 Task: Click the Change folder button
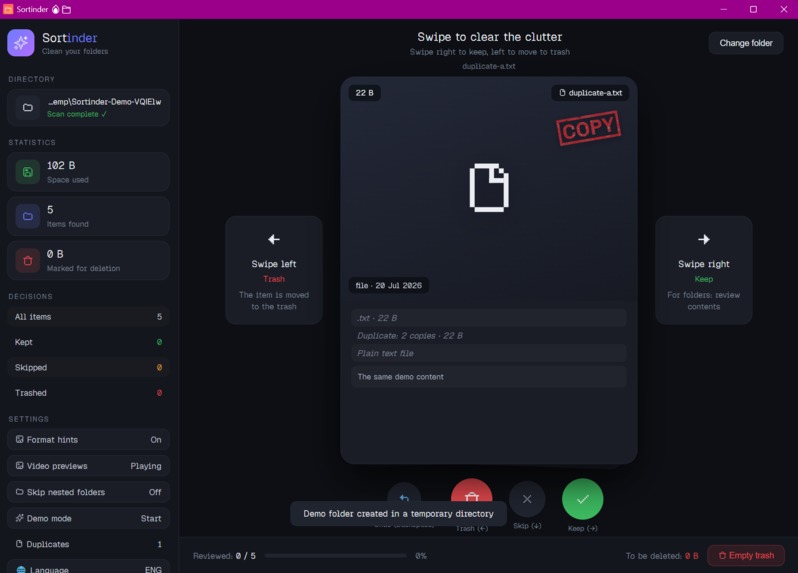click(746, 43)
